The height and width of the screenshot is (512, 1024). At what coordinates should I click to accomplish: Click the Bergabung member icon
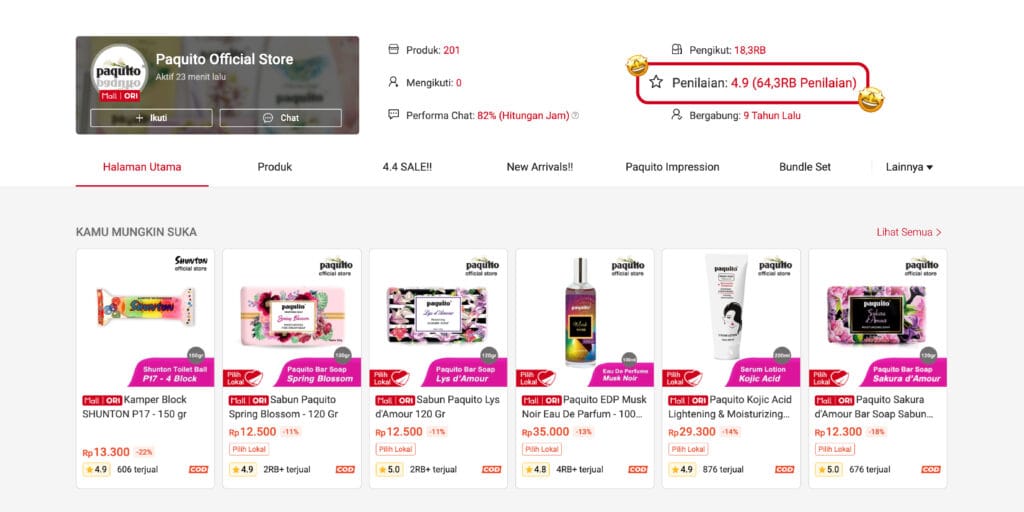pos(677,114)
